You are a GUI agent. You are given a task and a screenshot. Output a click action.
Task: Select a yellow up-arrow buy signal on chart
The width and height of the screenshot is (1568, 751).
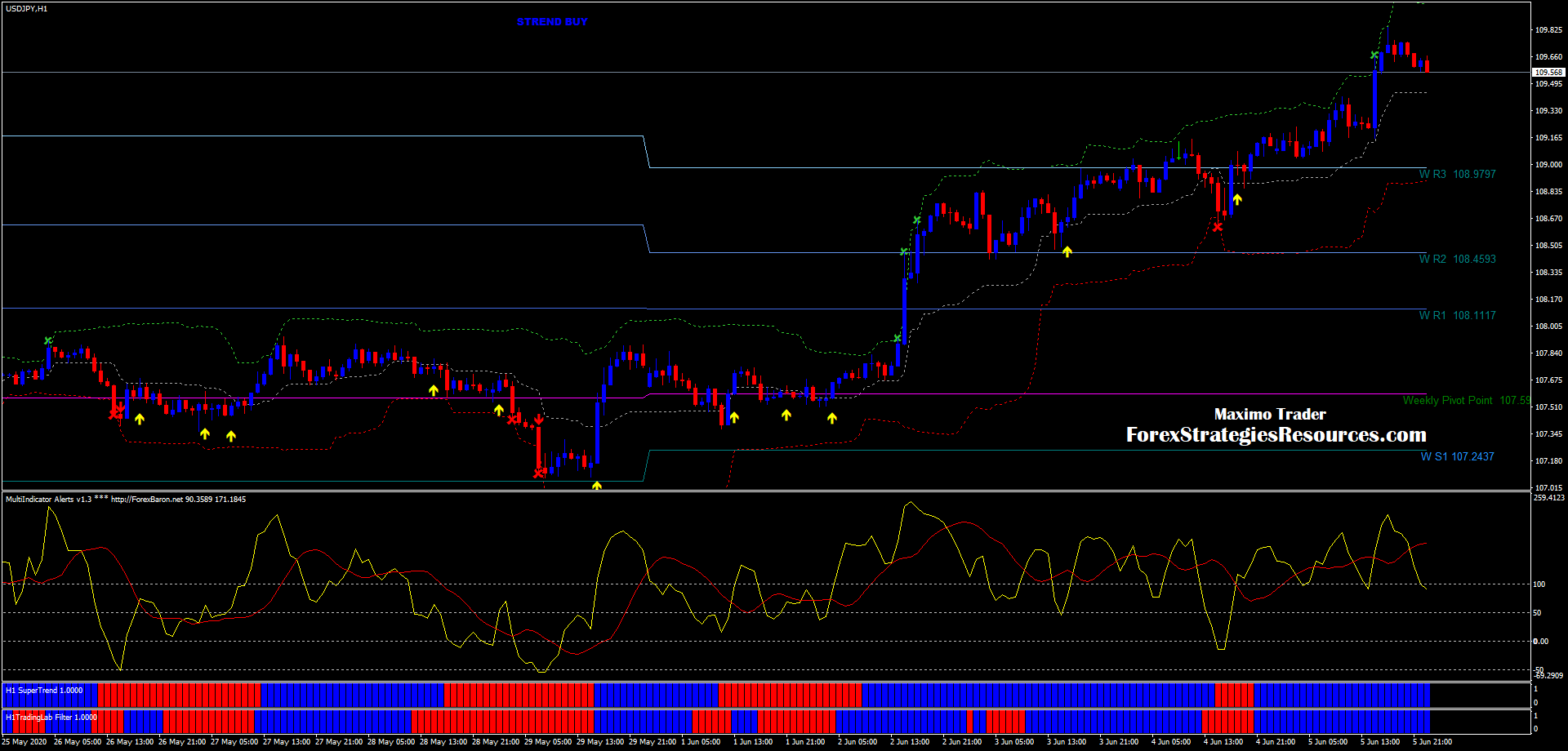[x=140, y=419]
